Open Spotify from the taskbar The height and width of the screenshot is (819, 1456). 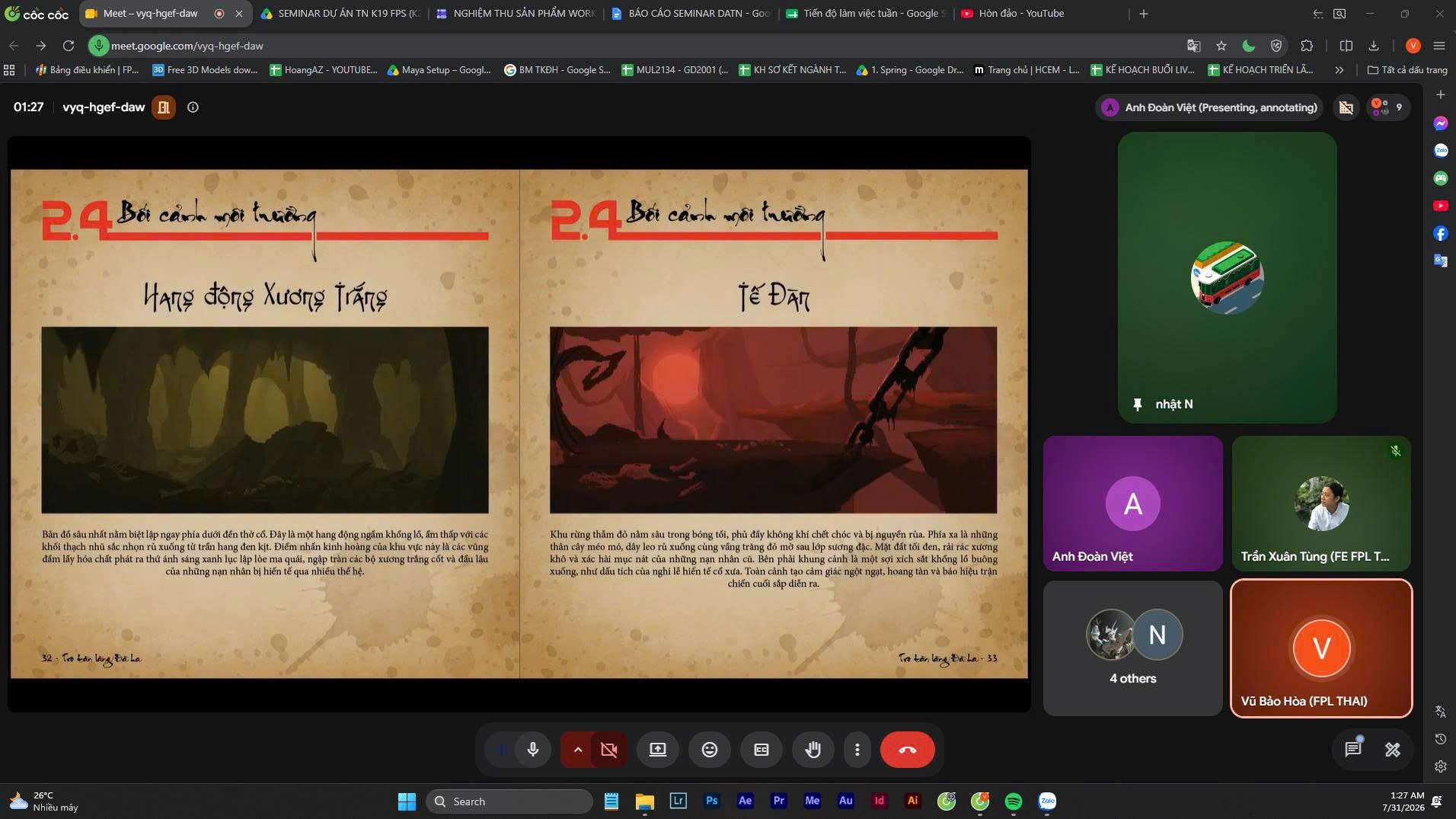tap(1013, 801)
